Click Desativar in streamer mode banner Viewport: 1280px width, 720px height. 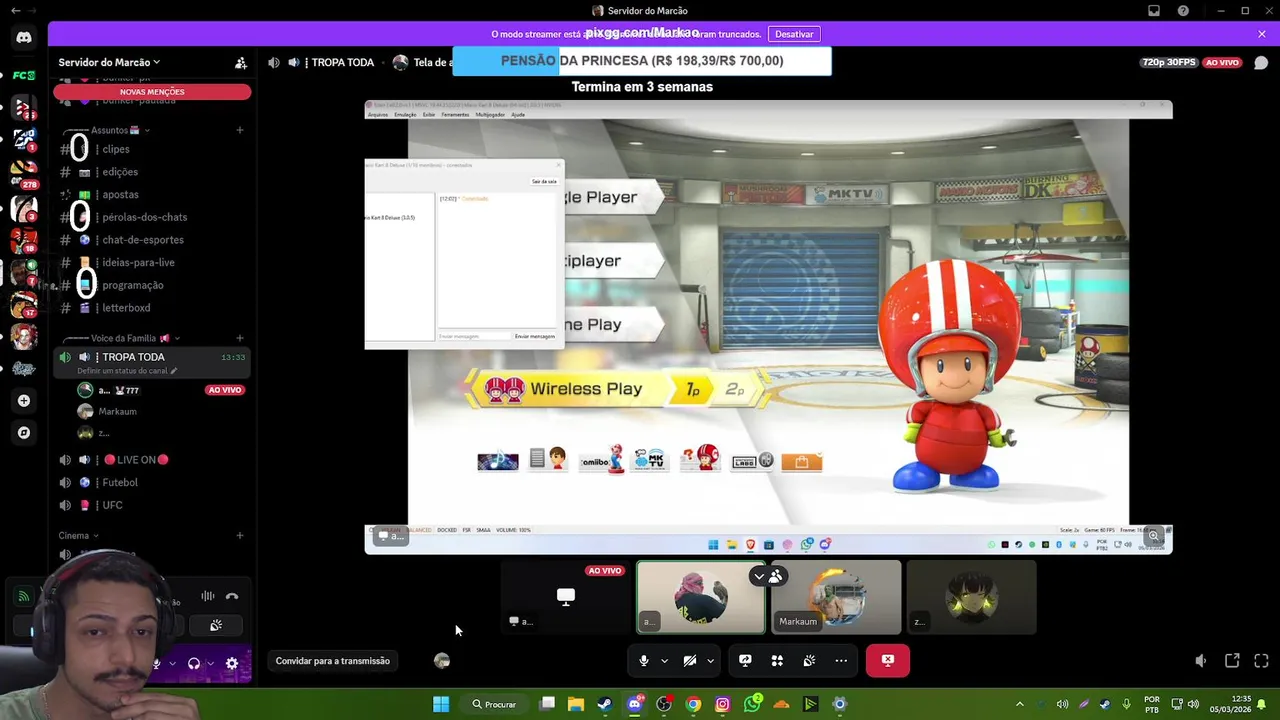click(x=794, y=34)
